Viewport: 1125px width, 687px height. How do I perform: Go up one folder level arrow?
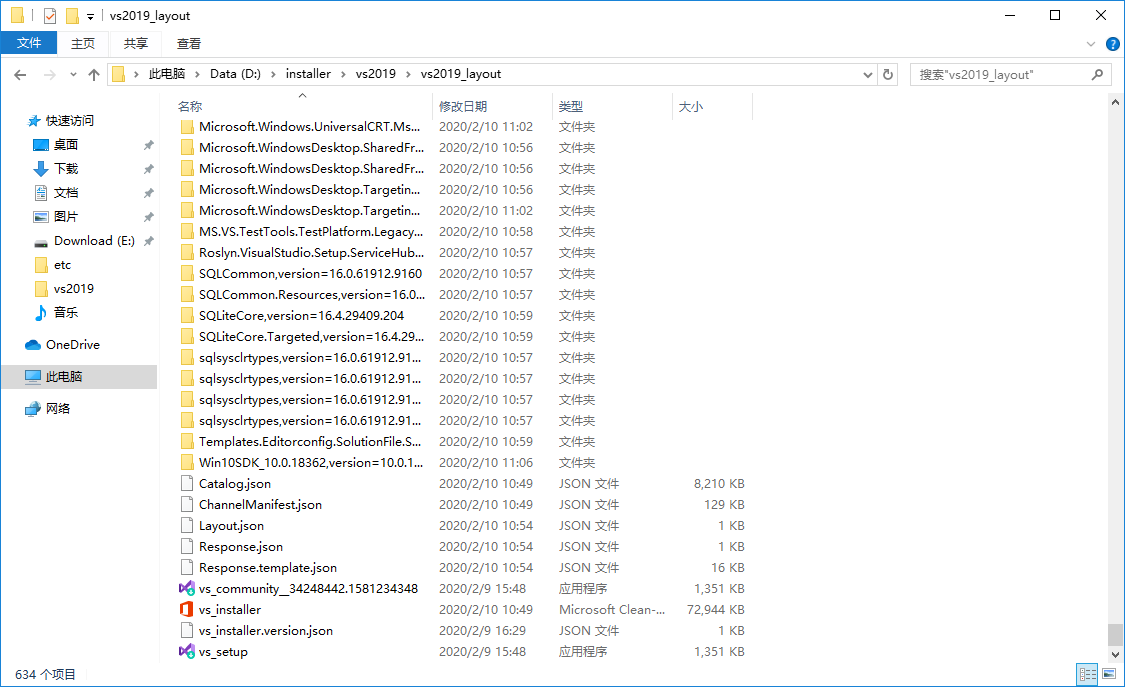pyautogui.click(x=94, y=74)
